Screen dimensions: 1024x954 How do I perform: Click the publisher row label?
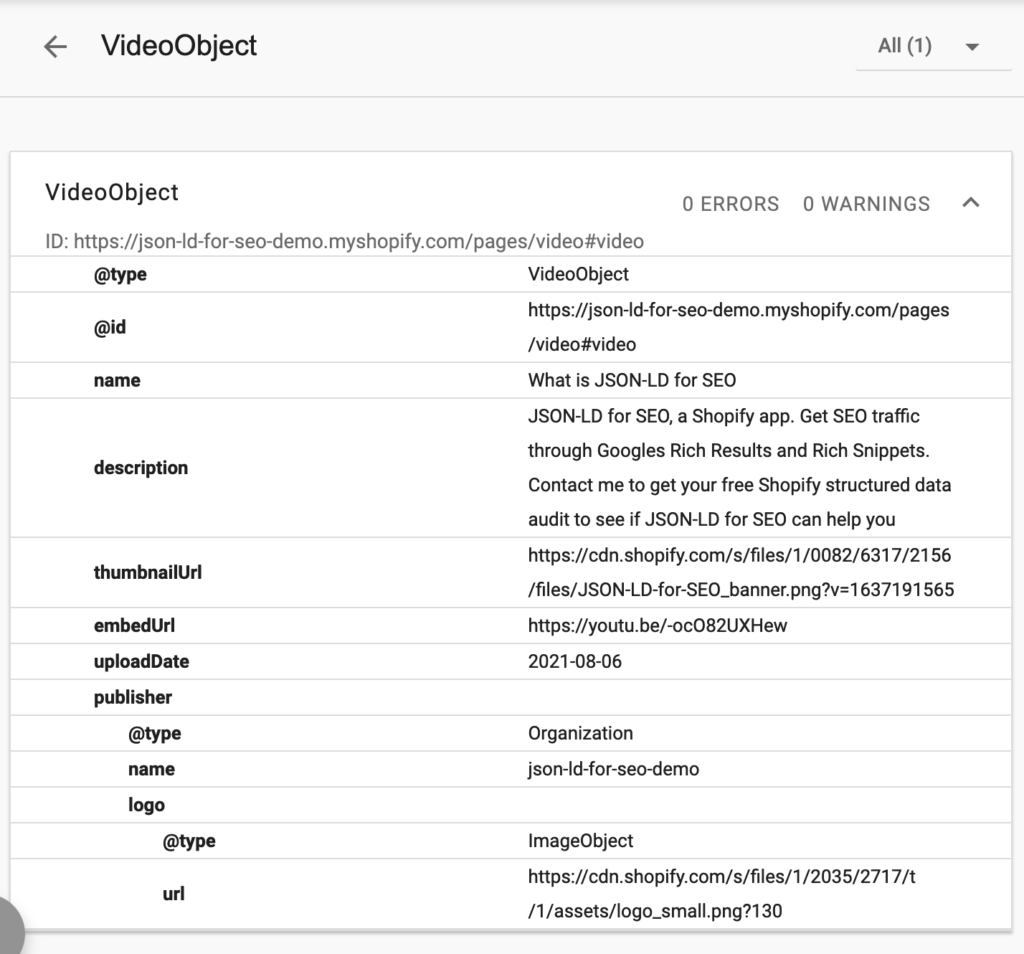(133, 697)
